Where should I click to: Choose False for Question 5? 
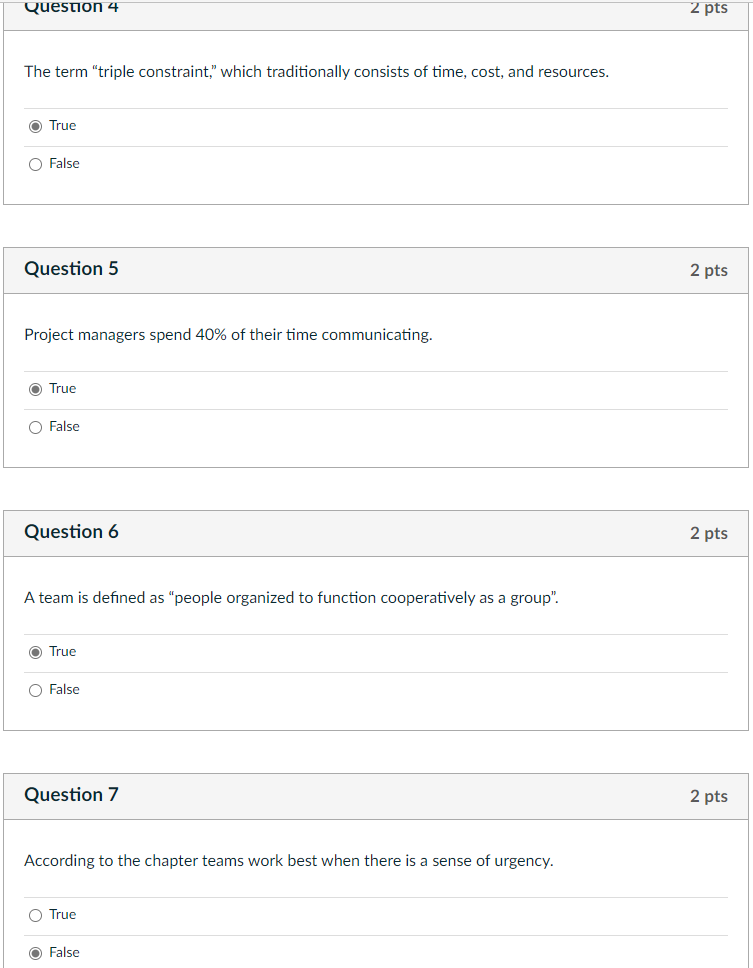(35, 426)
